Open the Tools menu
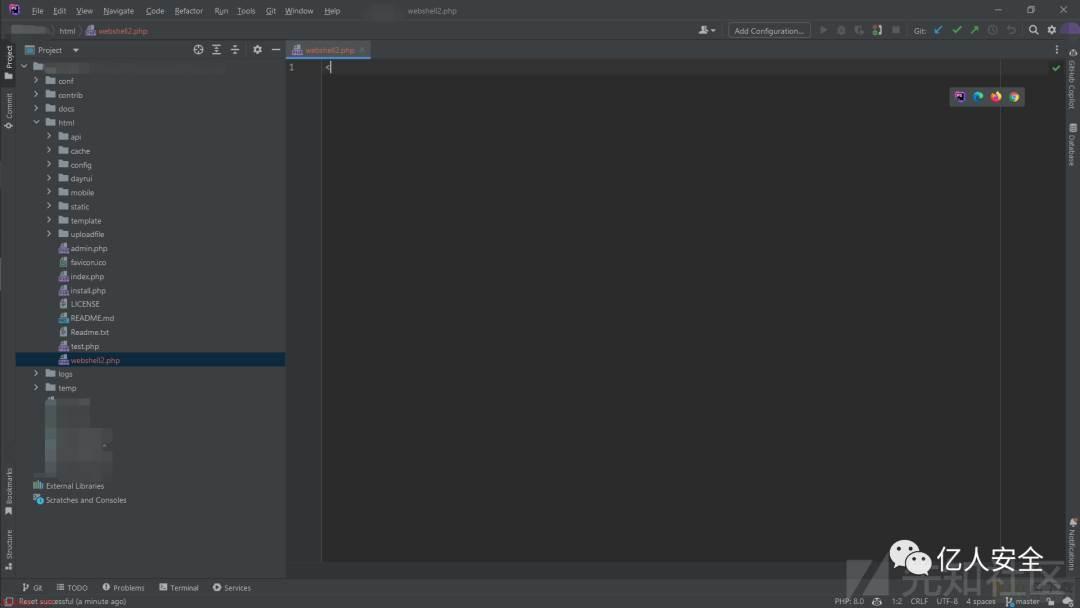The height and width of the screenshot is (608, 1080). pyautogui.click(x=246, y=11)
